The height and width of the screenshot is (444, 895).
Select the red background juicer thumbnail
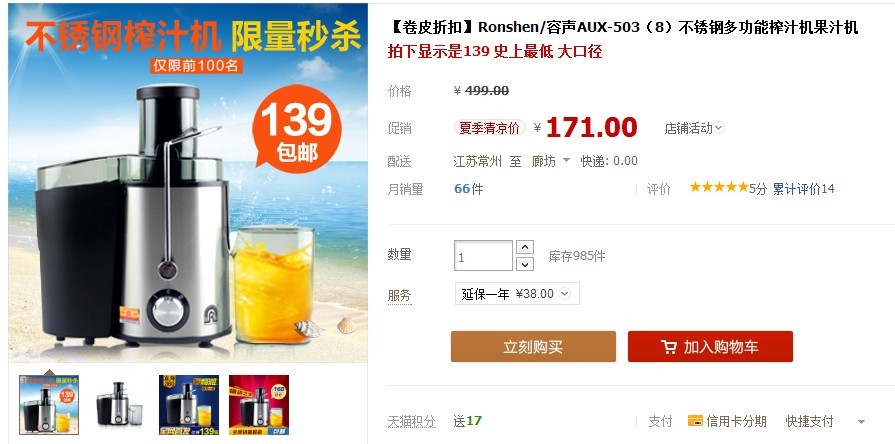click(259, 405)
